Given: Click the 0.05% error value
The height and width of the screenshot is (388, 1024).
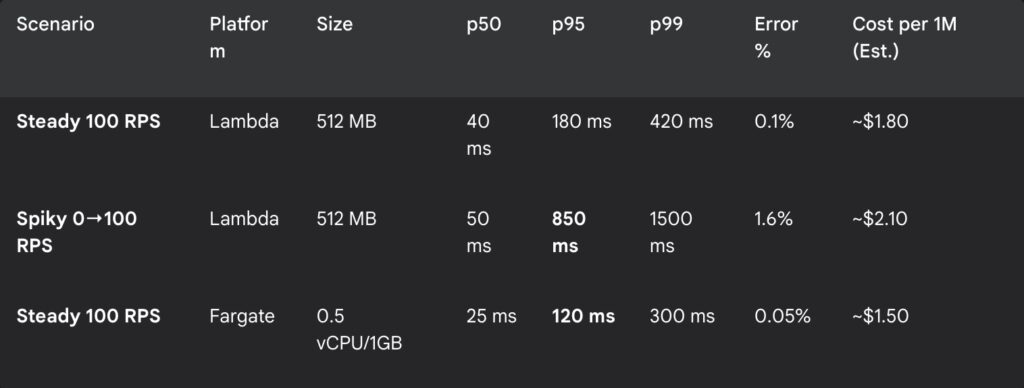Looking at the screenshot, I should [782, 317].
